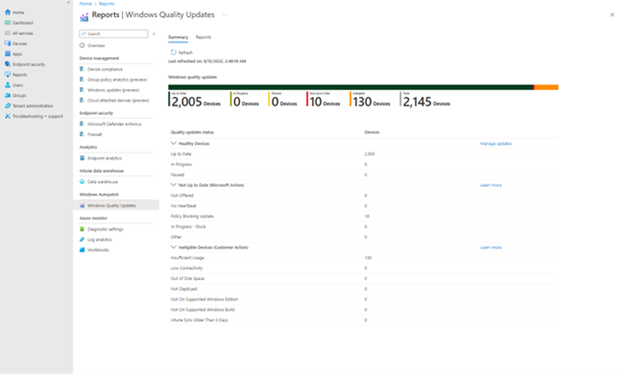Switch to the Reports tab
The image size is (624, 375).
203,37
